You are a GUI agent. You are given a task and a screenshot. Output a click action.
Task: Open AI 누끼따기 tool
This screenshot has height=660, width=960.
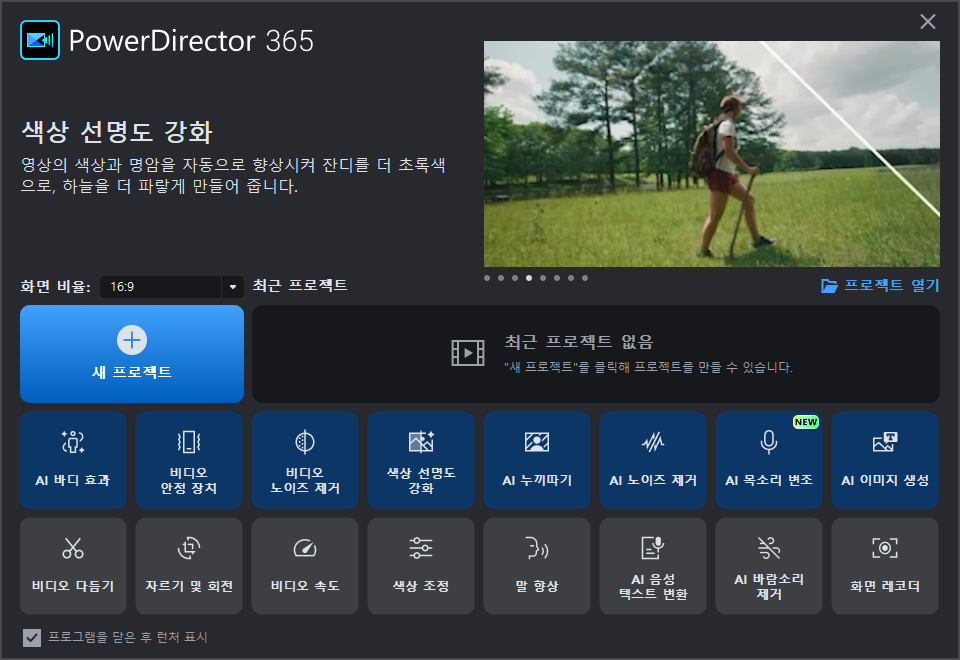[x=537, y=460]
